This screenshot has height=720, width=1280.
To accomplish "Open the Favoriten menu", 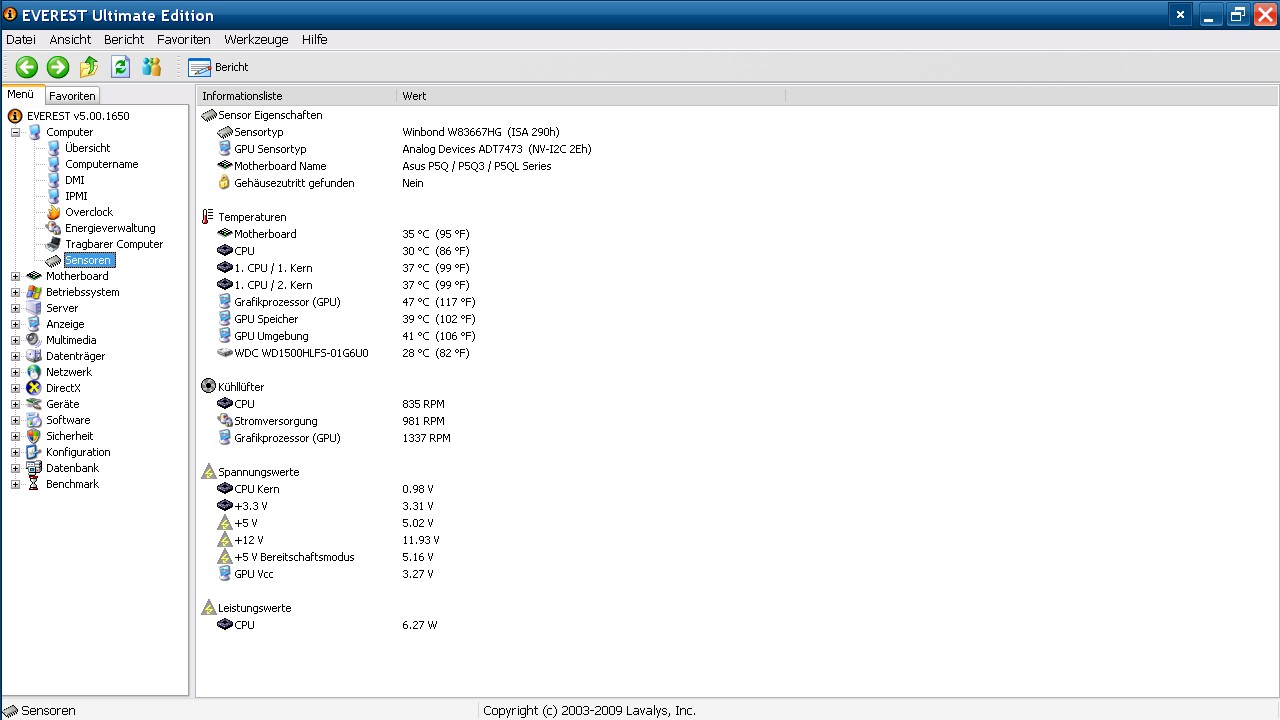I will click(x=184, y=40).
